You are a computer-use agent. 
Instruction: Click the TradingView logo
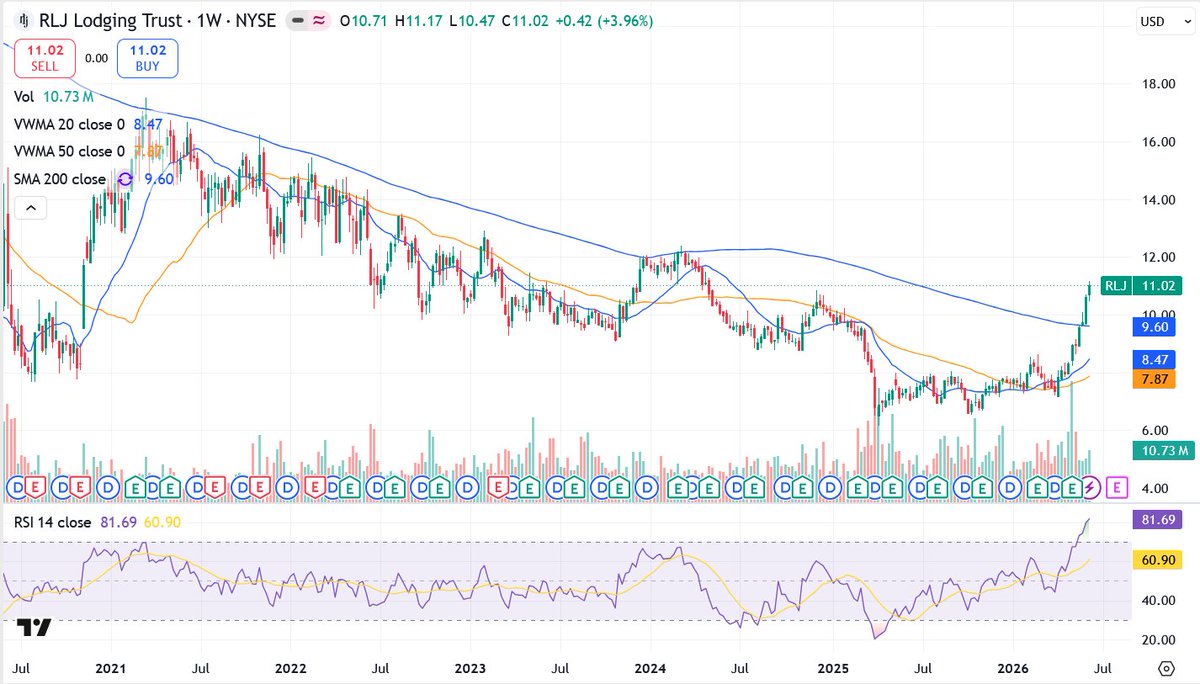[x=33, y=628]
